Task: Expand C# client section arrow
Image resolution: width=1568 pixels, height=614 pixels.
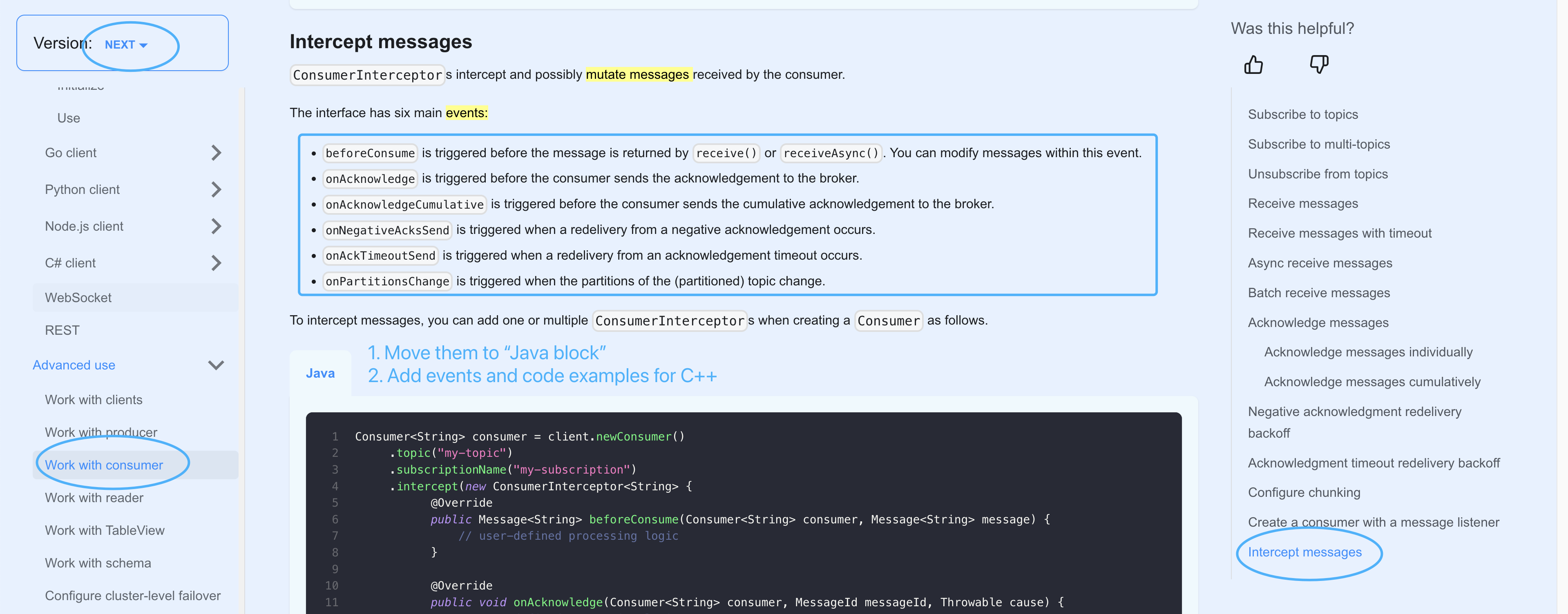Action: 216,263
